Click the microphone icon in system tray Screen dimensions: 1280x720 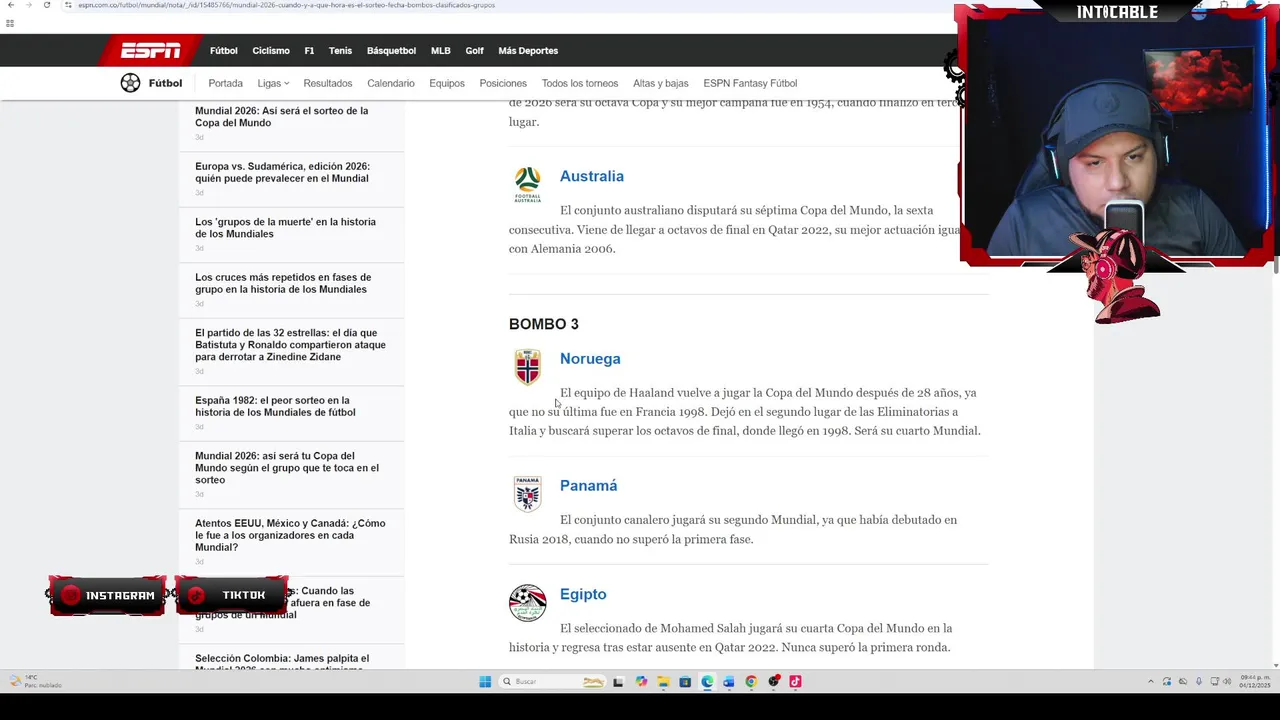point(1199,681)
